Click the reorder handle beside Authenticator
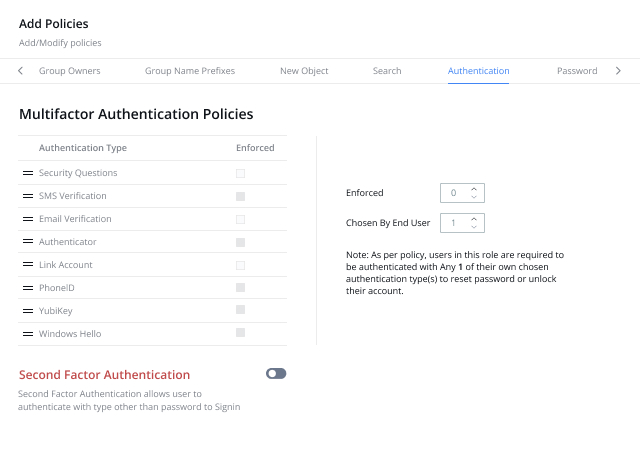The width and height of the screenshot is (640, 450). (28, 241)
